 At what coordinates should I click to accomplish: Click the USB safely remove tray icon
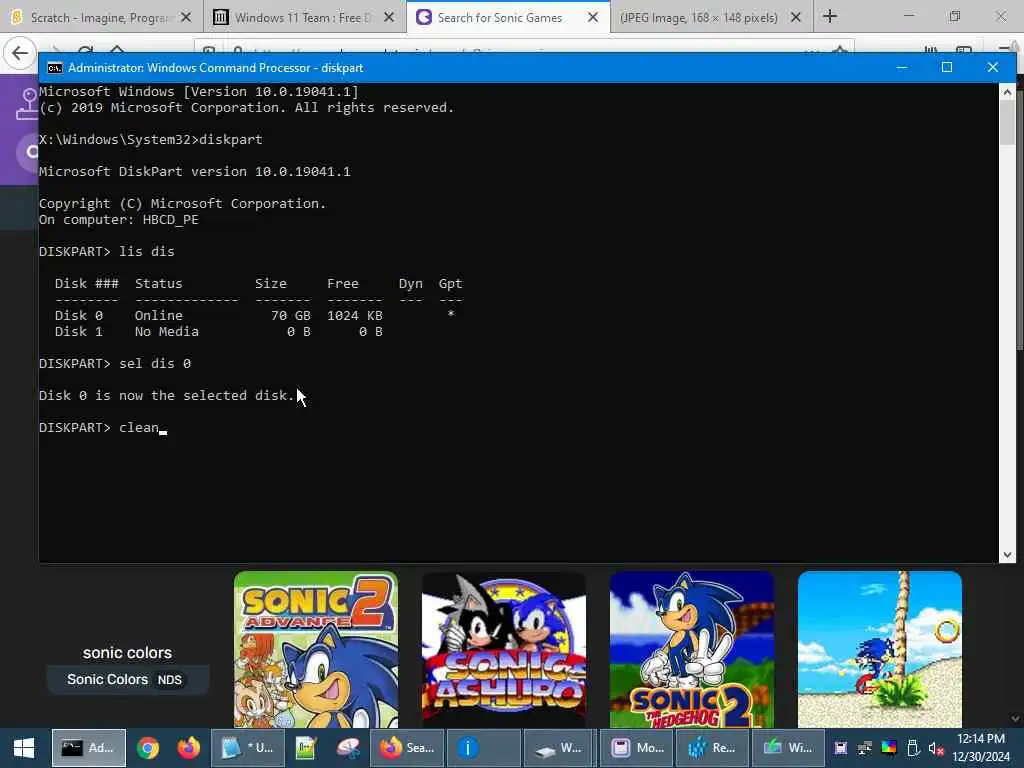click(913, 748)
